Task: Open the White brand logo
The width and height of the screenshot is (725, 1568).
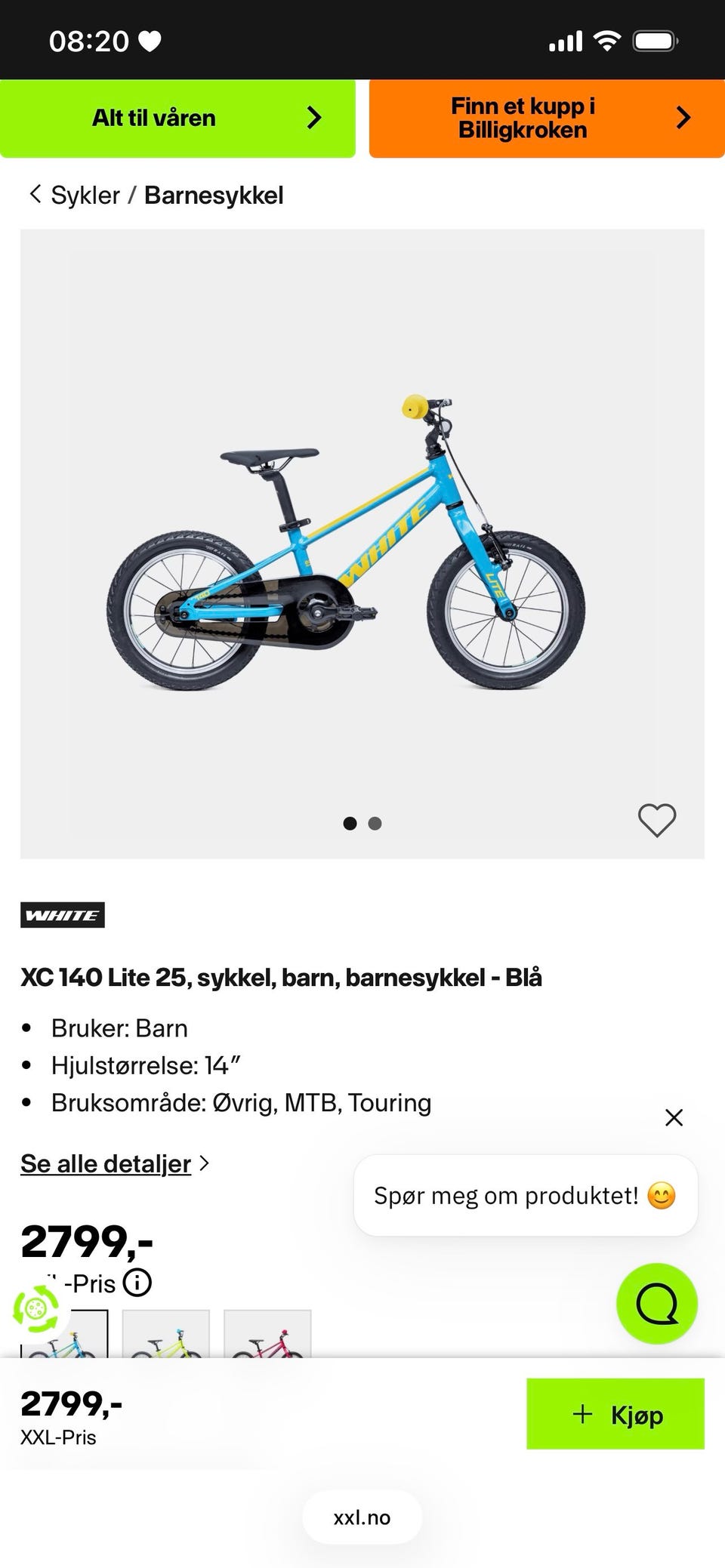Action: click(x=63, y=915)
